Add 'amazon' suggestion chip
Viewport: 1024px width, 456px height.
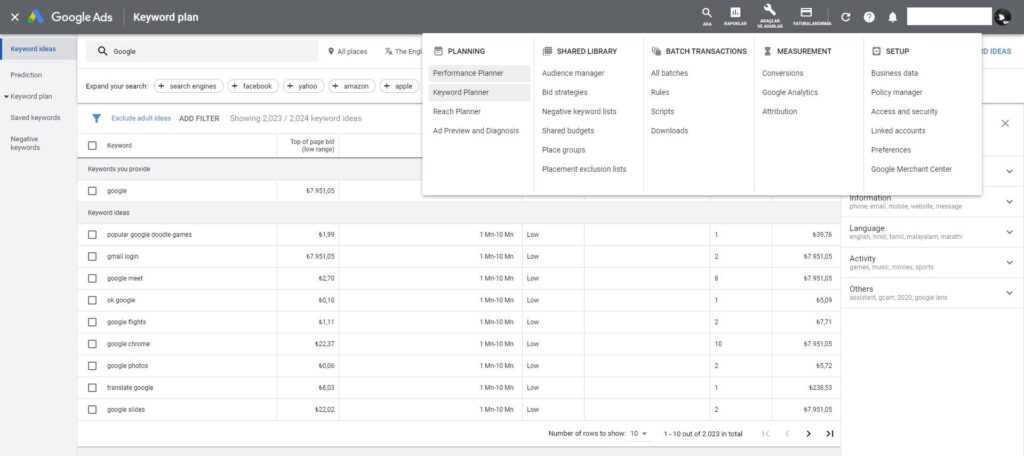tap(353, 86)
